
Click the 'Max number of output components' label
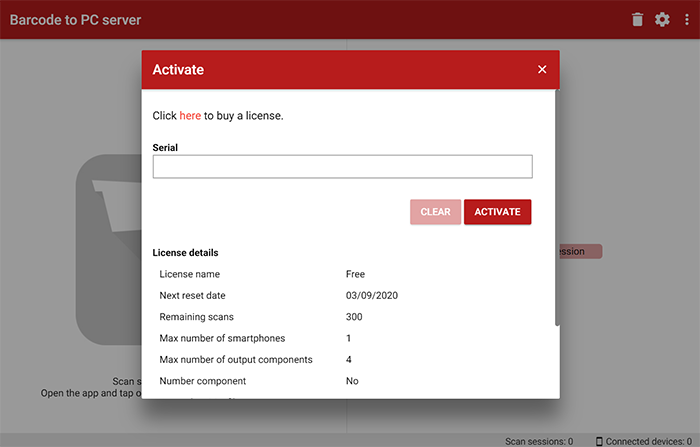(x=236, y=360)
